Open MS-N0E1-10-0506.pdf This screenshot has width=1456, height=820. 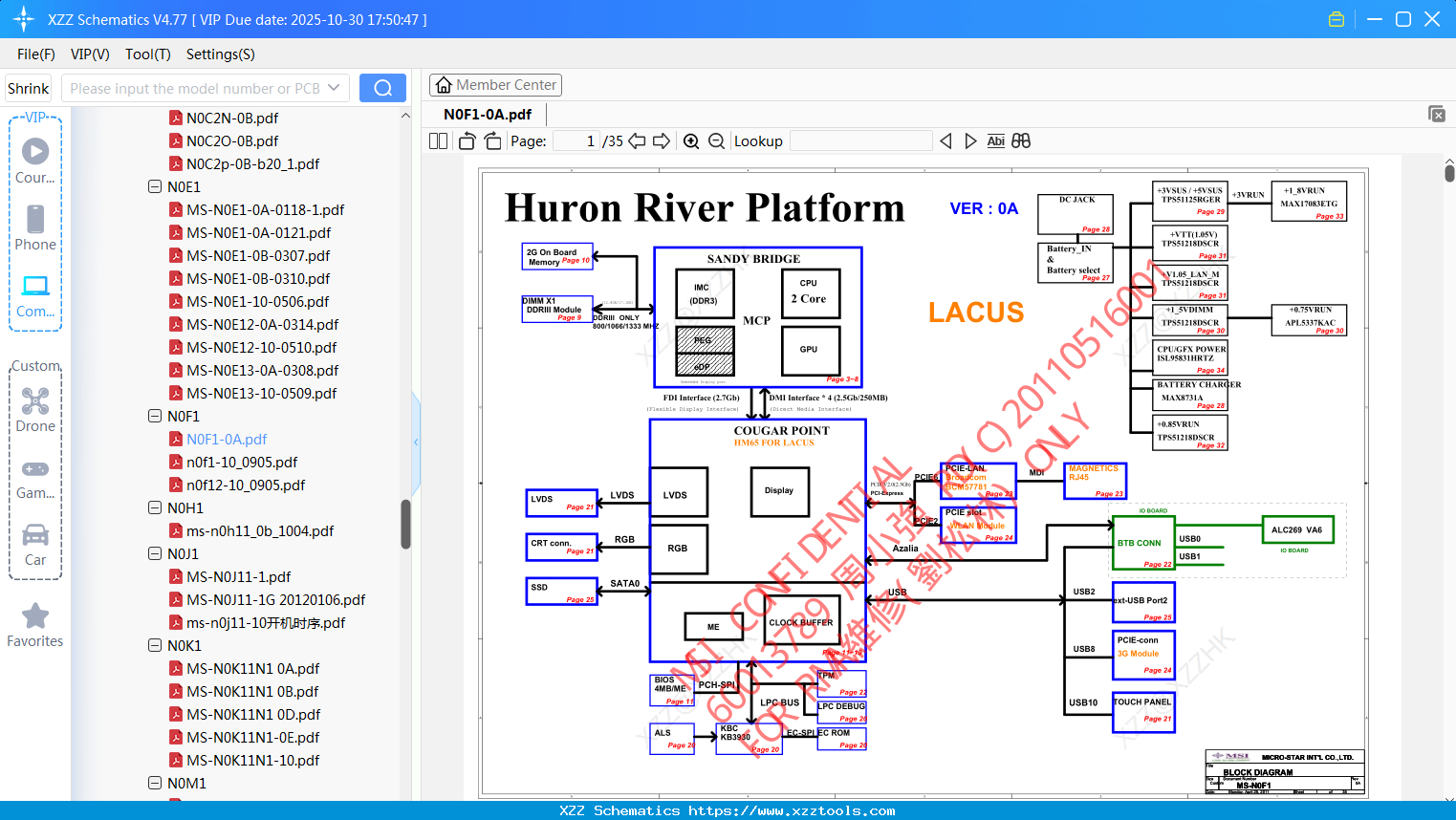coord(257,302)
